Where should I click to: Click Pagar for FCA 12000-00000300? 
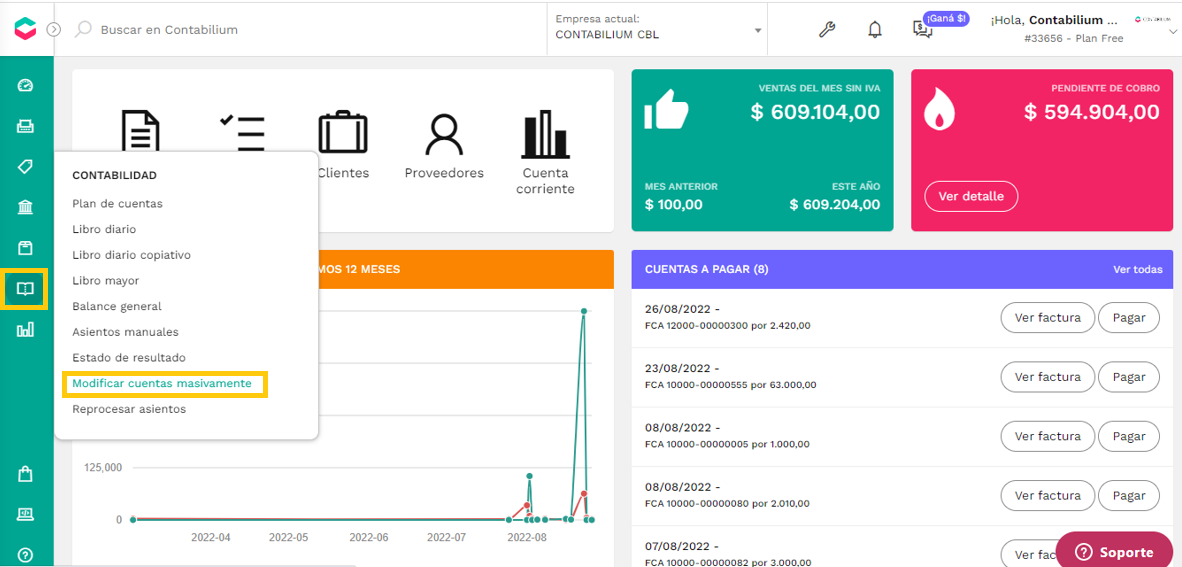tap(1129, 317)
